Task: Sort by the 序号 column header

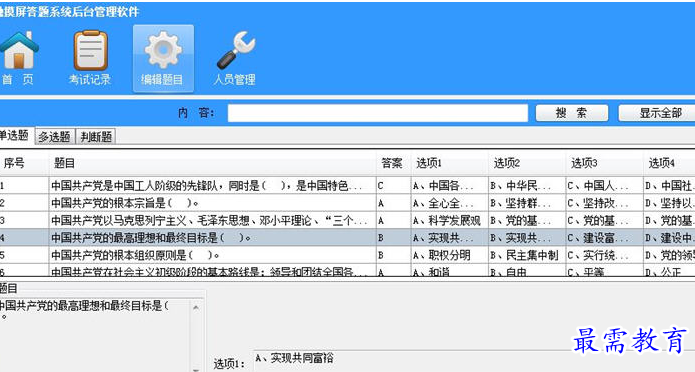Action: point(24,163)
